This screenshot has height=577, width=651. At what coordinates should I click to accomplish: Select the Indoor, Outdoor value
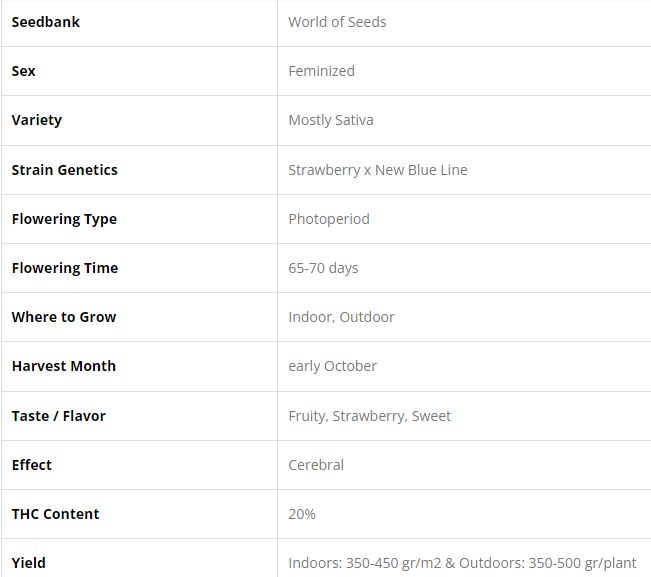341,317
